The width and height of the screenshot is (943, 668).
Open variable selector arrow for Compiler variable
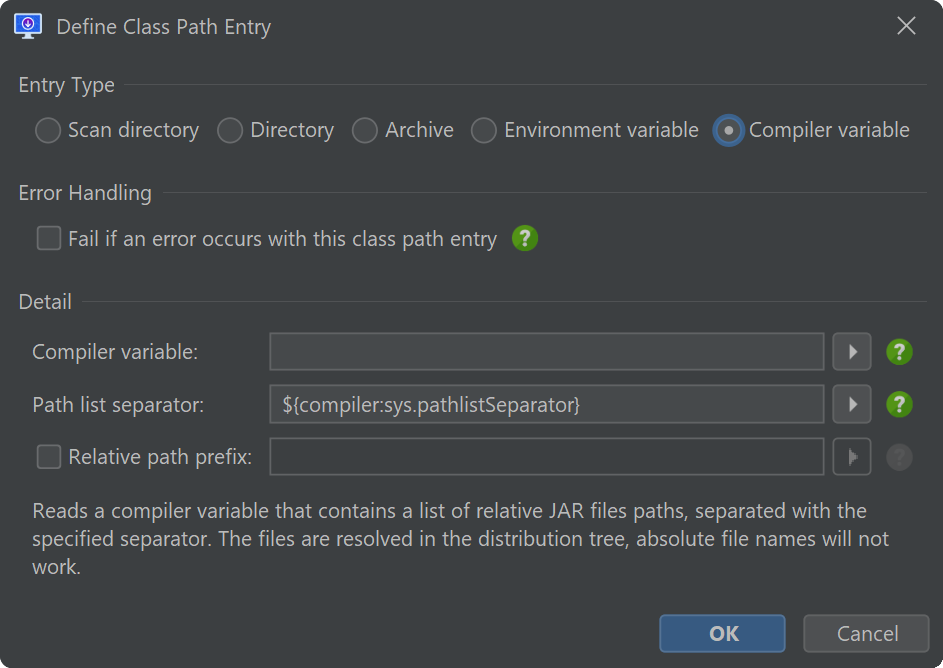[852, 352]
